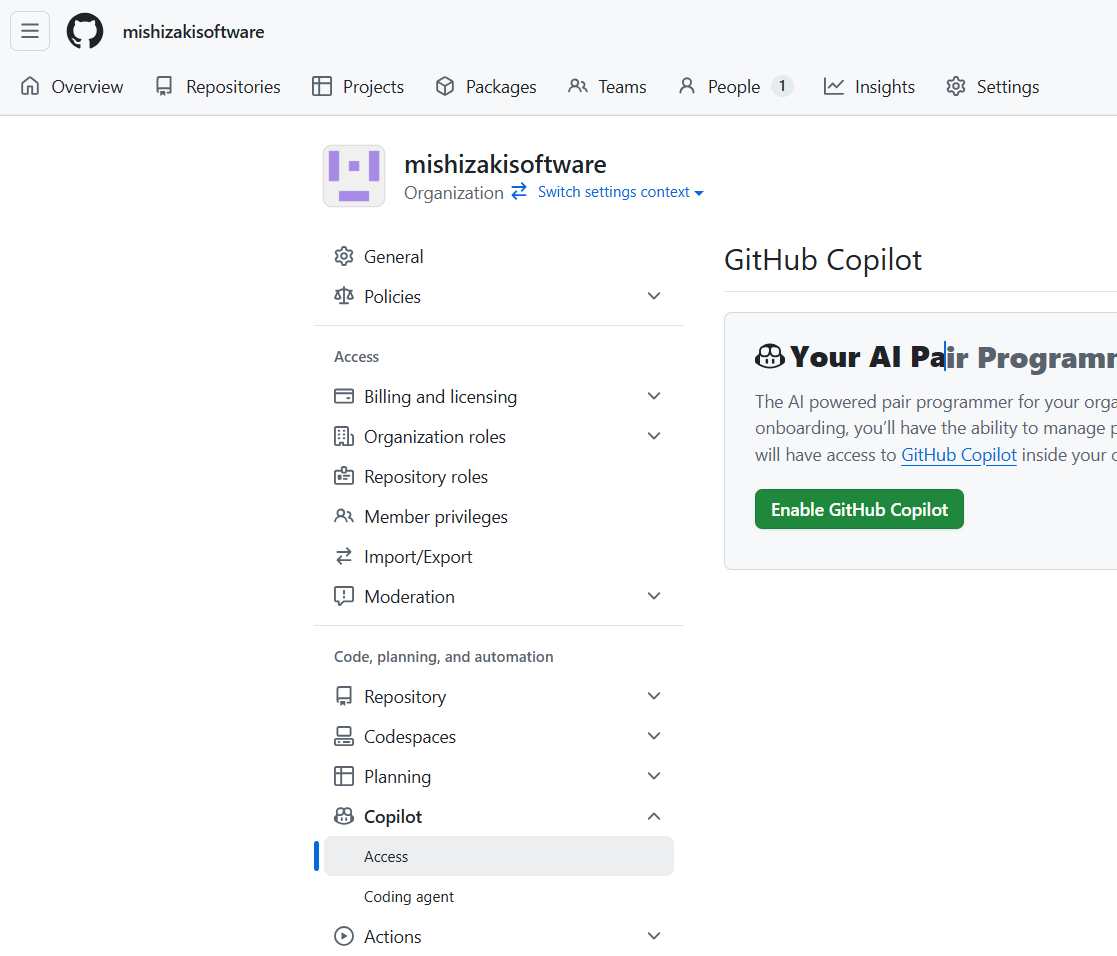Click the Copilot icon in sidebar
Screen dimensions: 1117x956
click(x=344, y=816)
